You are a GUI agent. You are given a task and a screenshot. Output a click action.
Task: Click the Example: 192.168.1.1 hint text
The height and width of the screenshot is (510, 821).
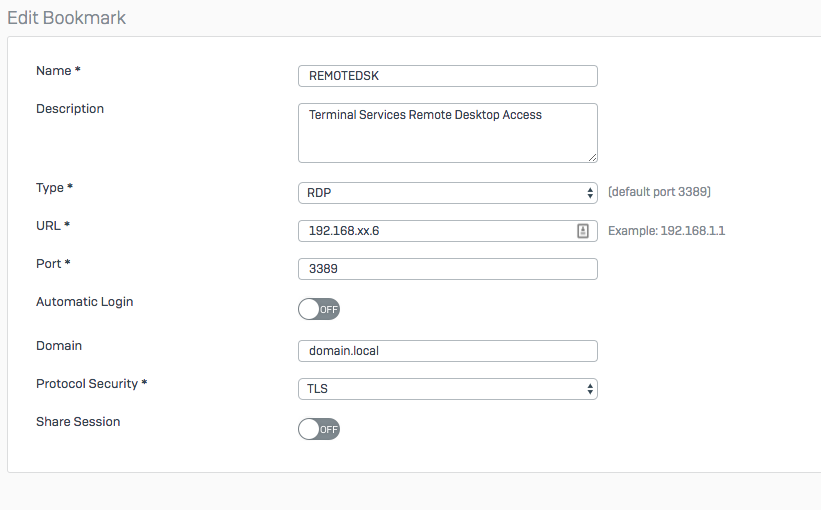(x=666, y=231)
